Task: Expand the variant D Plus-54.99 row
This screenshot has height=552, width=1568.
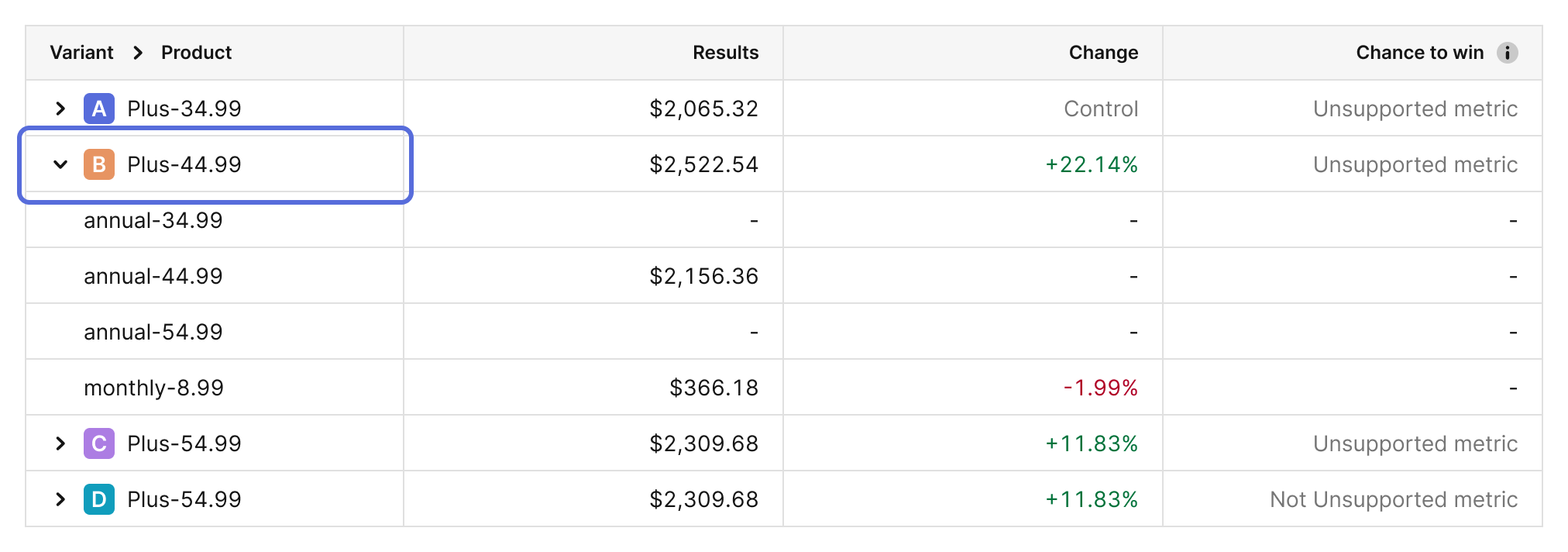Action: pyautogui.click(x=60, y=499)
